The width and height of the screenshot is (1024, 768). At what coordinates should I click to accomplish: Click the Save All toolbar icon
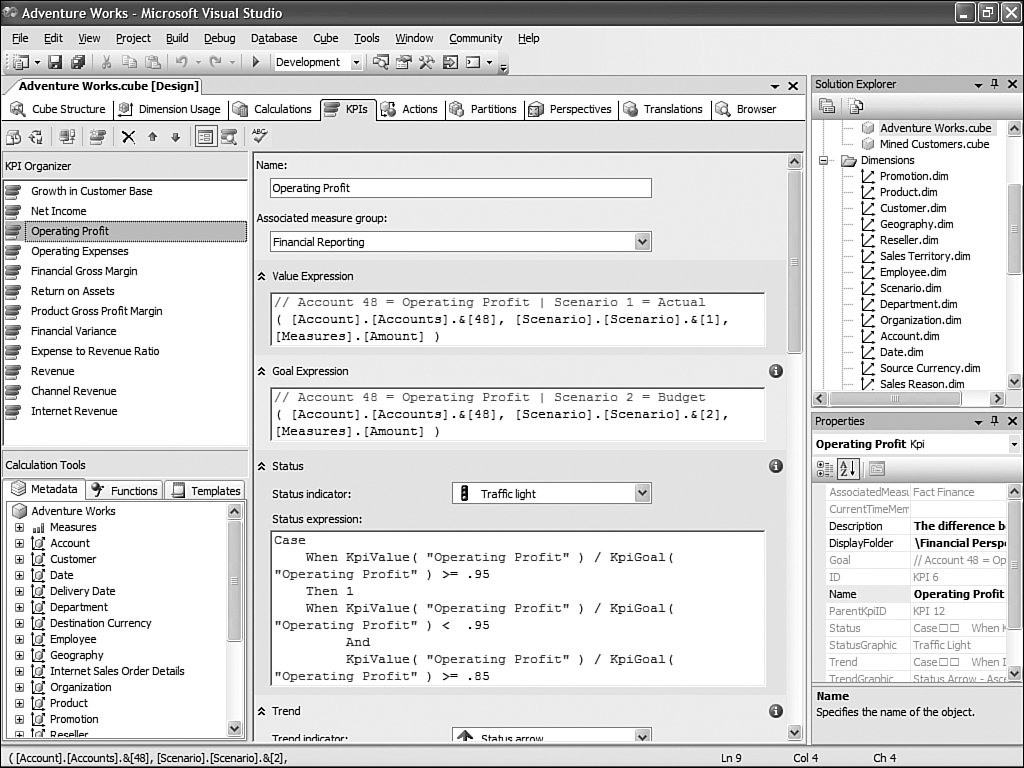(78, 62)
